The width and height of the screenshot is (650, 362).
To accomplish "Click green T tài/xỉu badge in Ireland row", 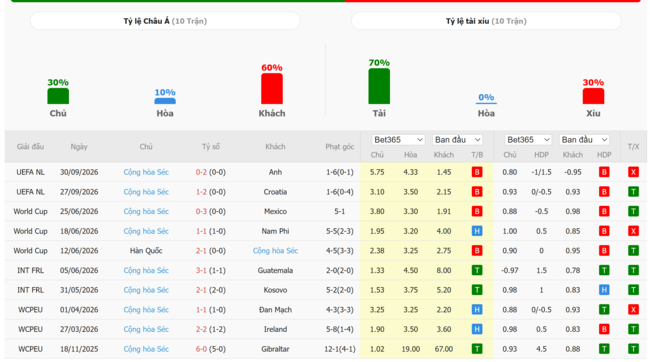I will click(633, 329).
